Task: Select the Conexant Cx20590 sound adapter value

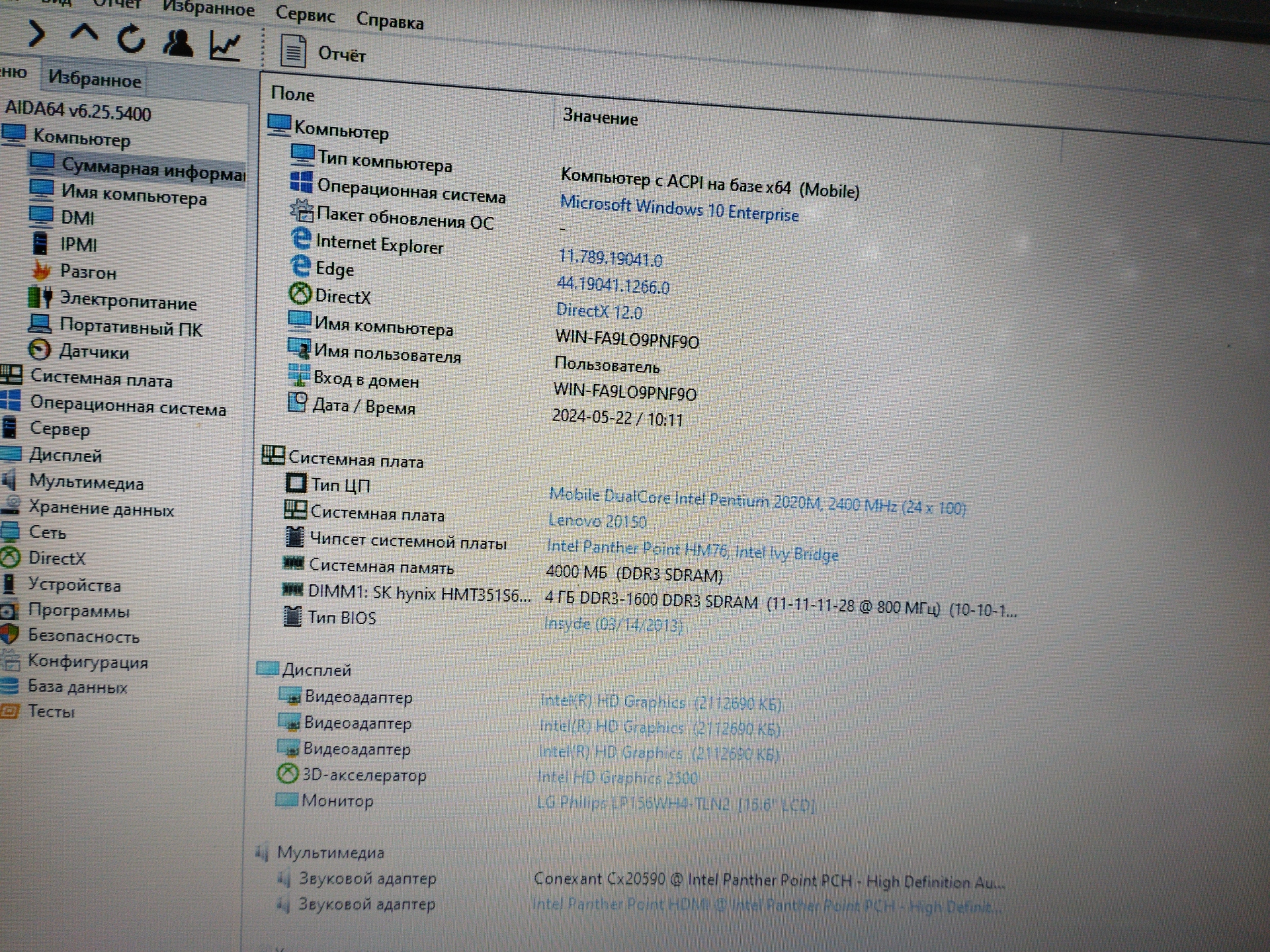Action: click(x=769, y=880)
